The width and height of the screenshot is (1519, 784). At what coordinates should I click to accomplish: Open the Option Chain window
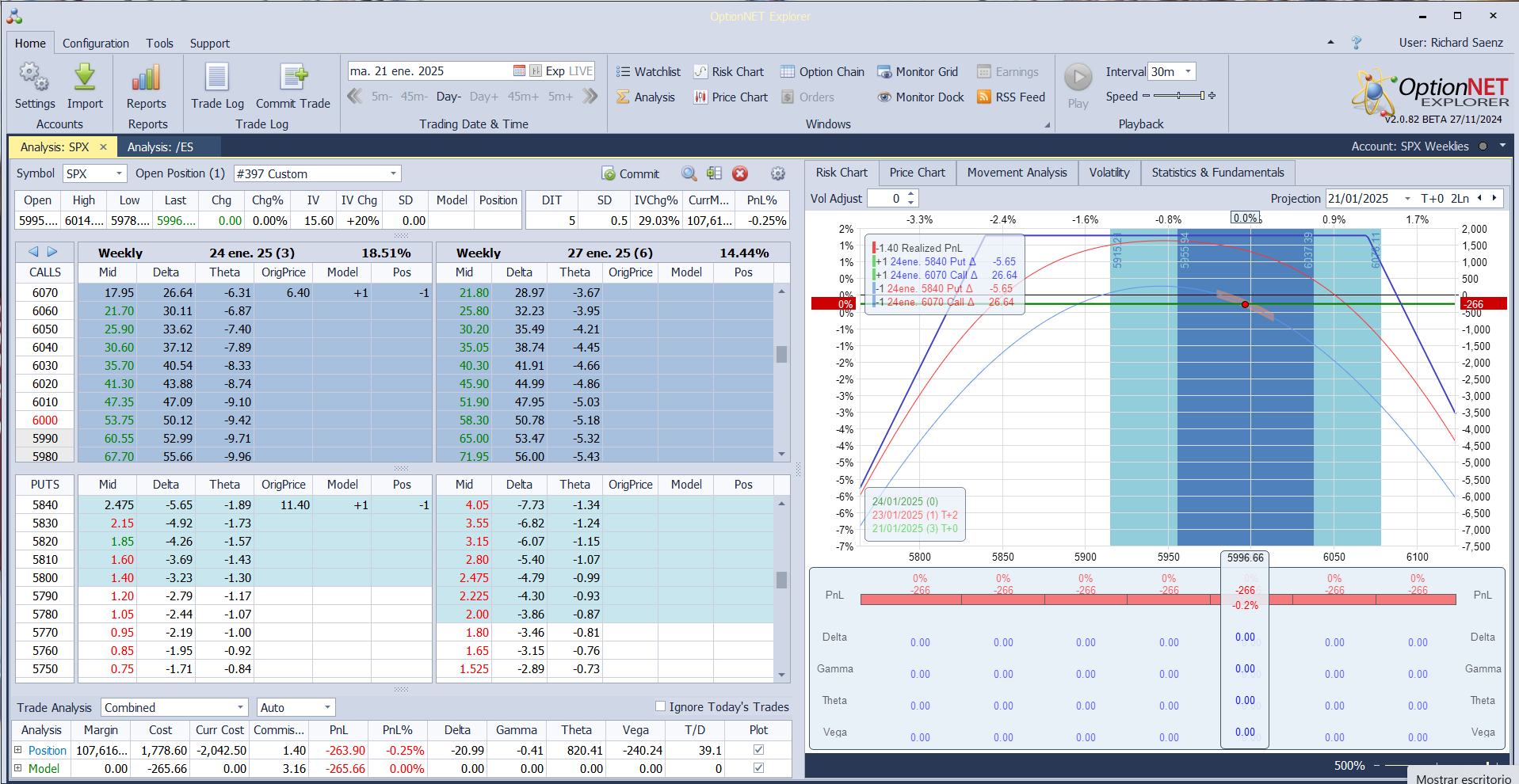pyautogui.click(x=822, y=72)
